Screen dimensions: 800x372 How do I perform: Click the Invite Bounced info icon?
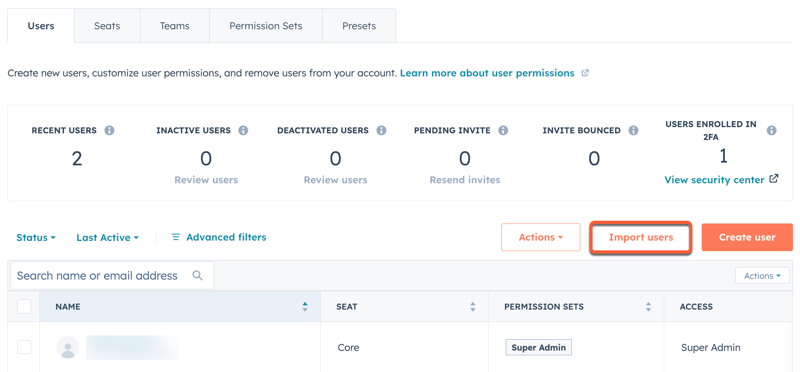pos(633,131)
